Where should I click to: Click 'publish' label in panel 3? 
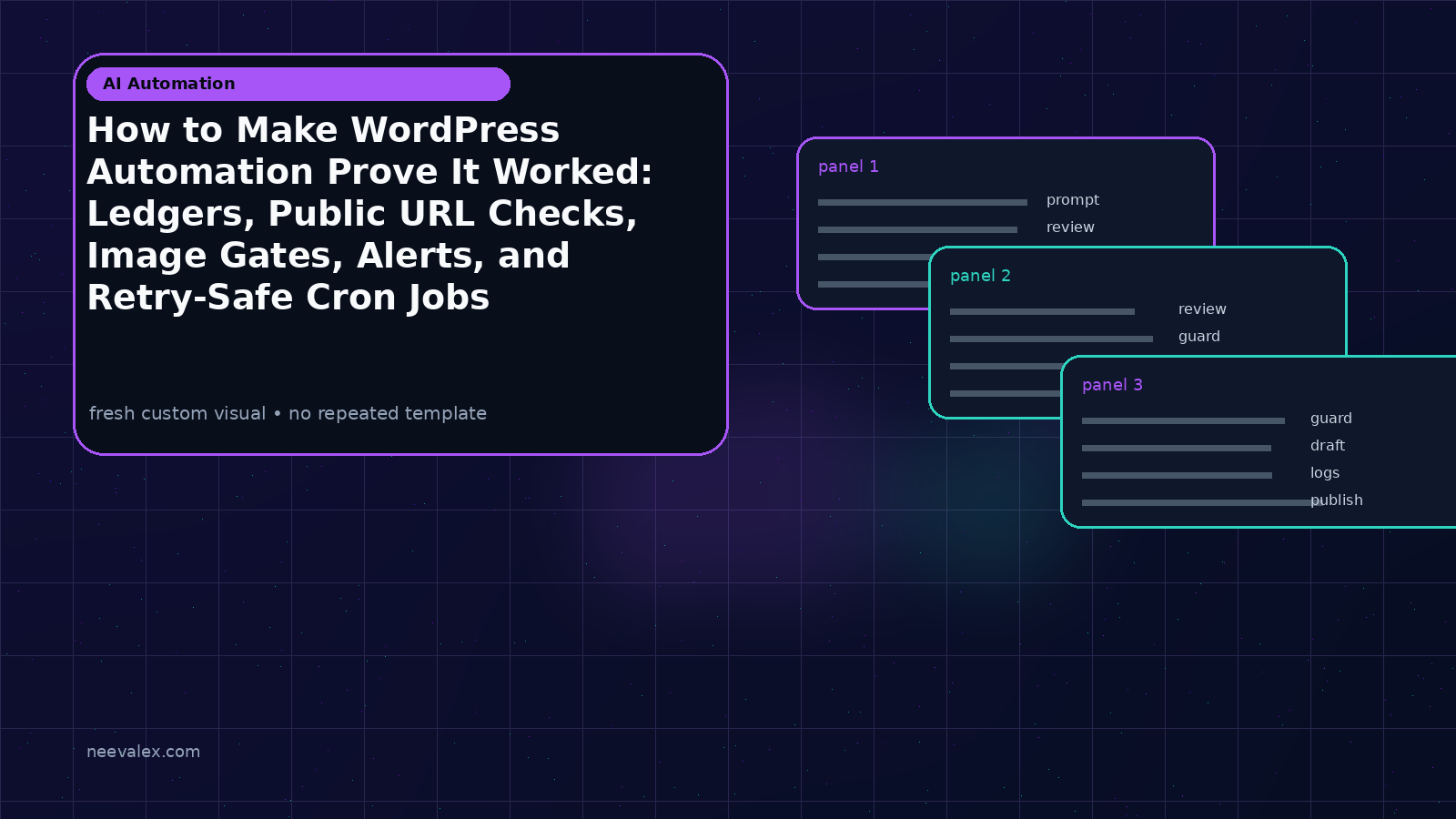coord(1337,500)
